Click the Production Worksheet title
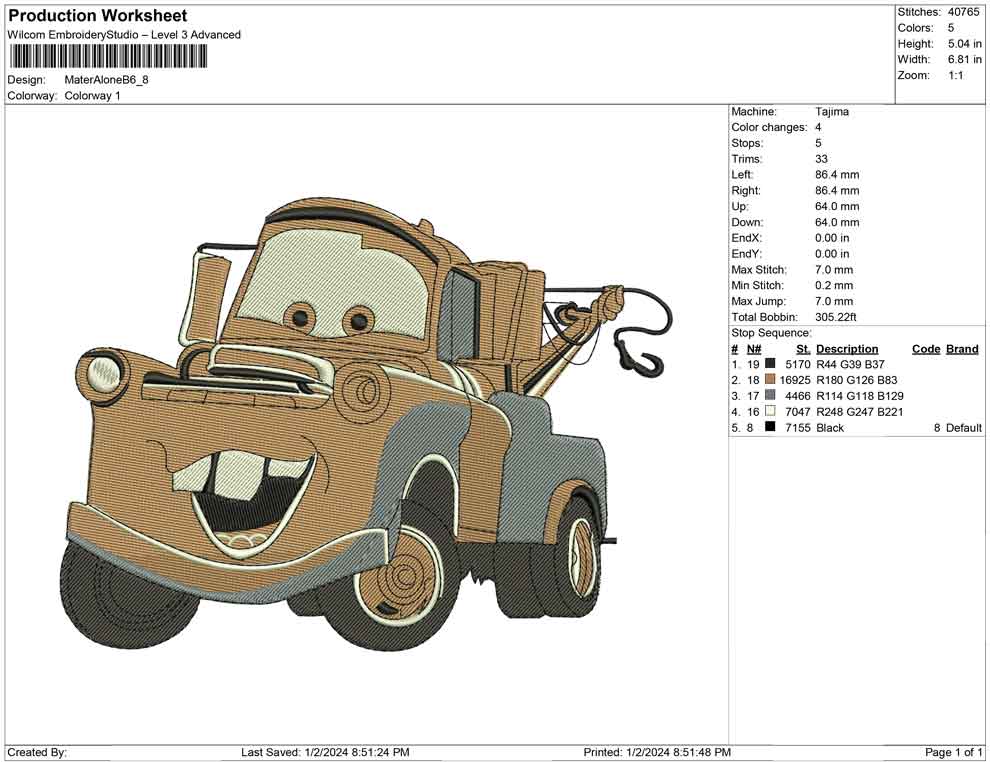The height and width of the screenshot is (762, 990). pyautogui.click(x=97, y=16)
